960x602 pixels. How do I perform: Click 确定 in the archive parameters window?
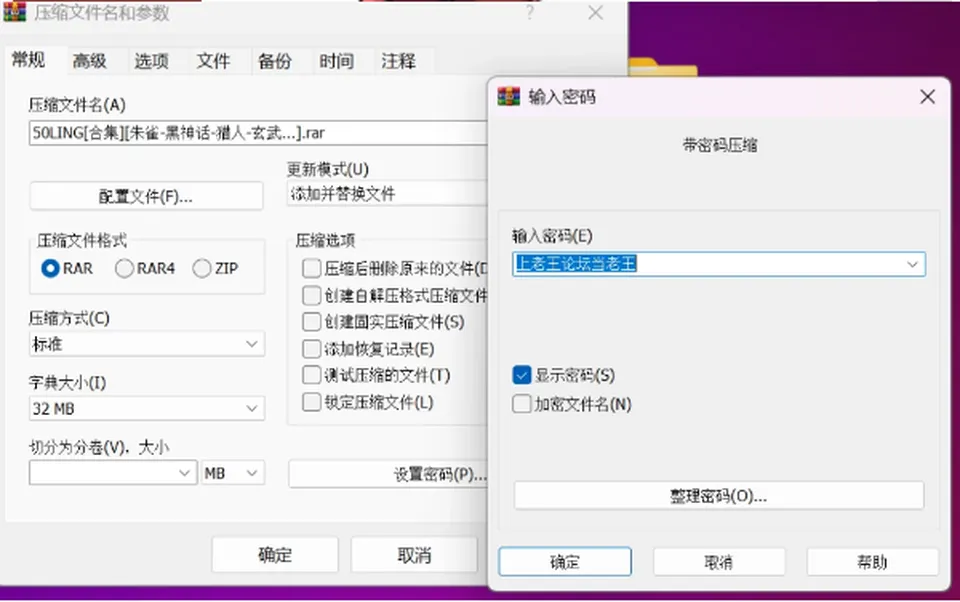(275, 555)
